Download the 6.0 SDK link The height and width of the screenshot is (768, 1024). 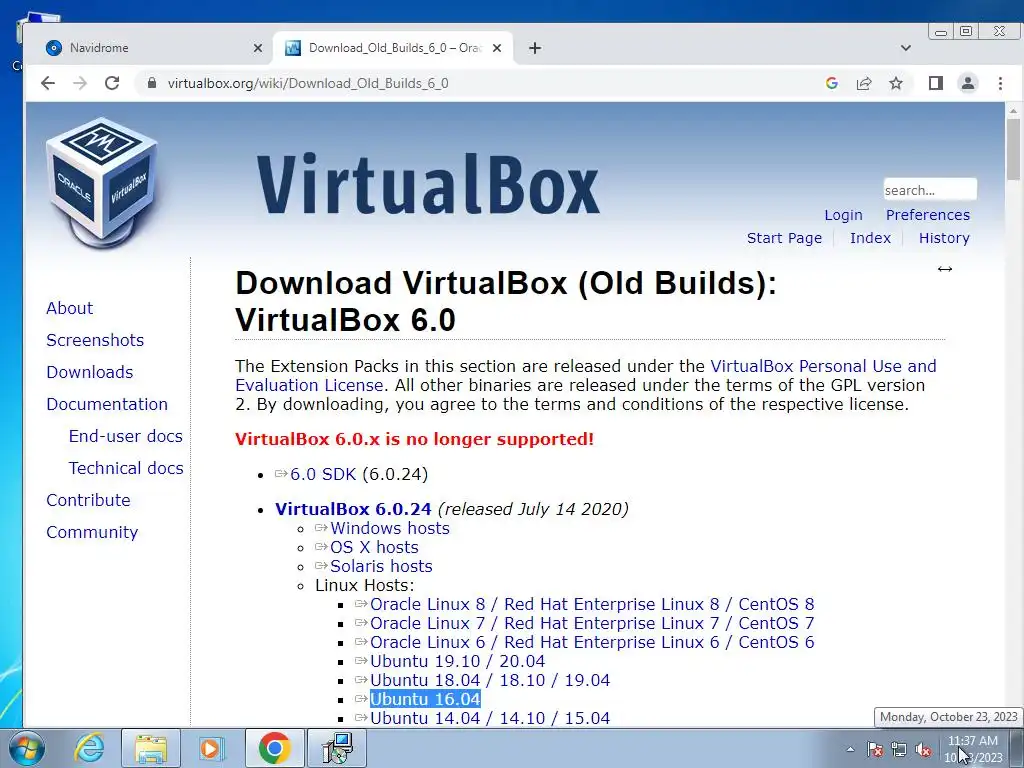click(323, 474)
